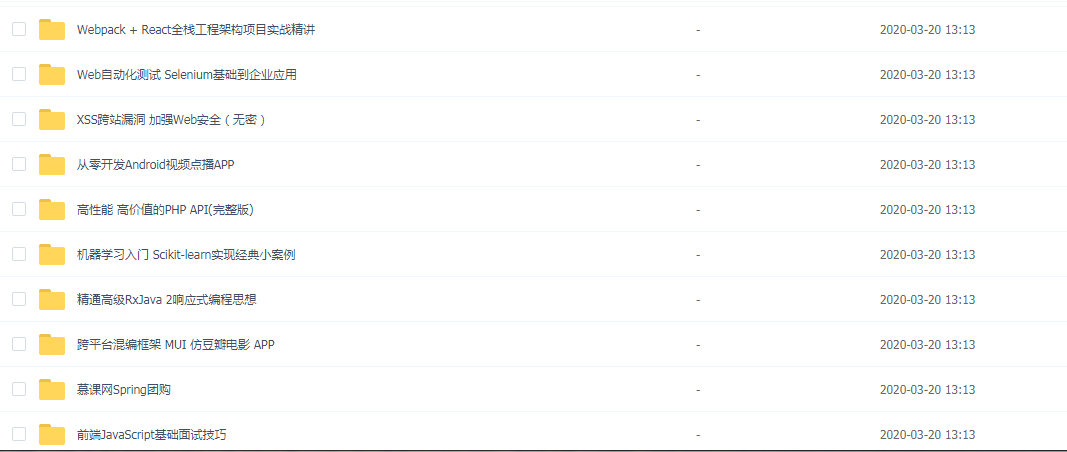This screenshot has height=452, width=1067.
Task: Click folder icon beside 从零开发Android视频点播APP
Action: coord(52,164)
